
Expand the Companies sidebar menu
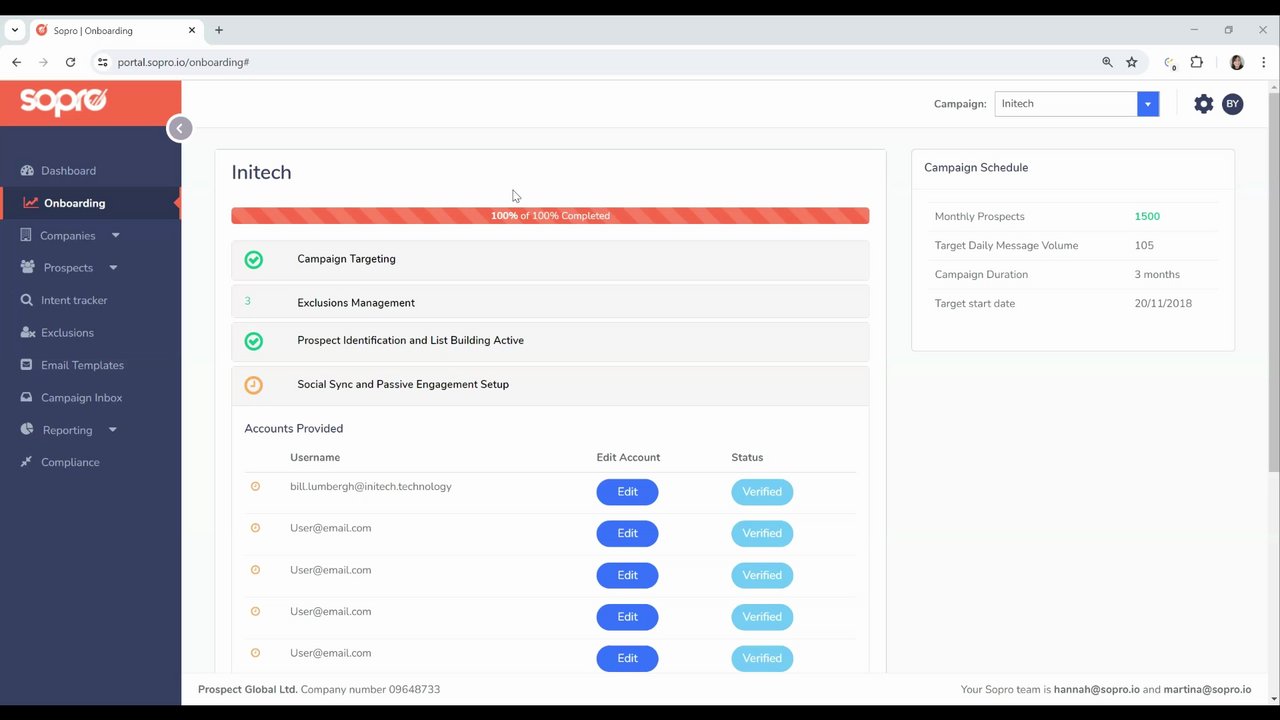[x=68, y=236]
